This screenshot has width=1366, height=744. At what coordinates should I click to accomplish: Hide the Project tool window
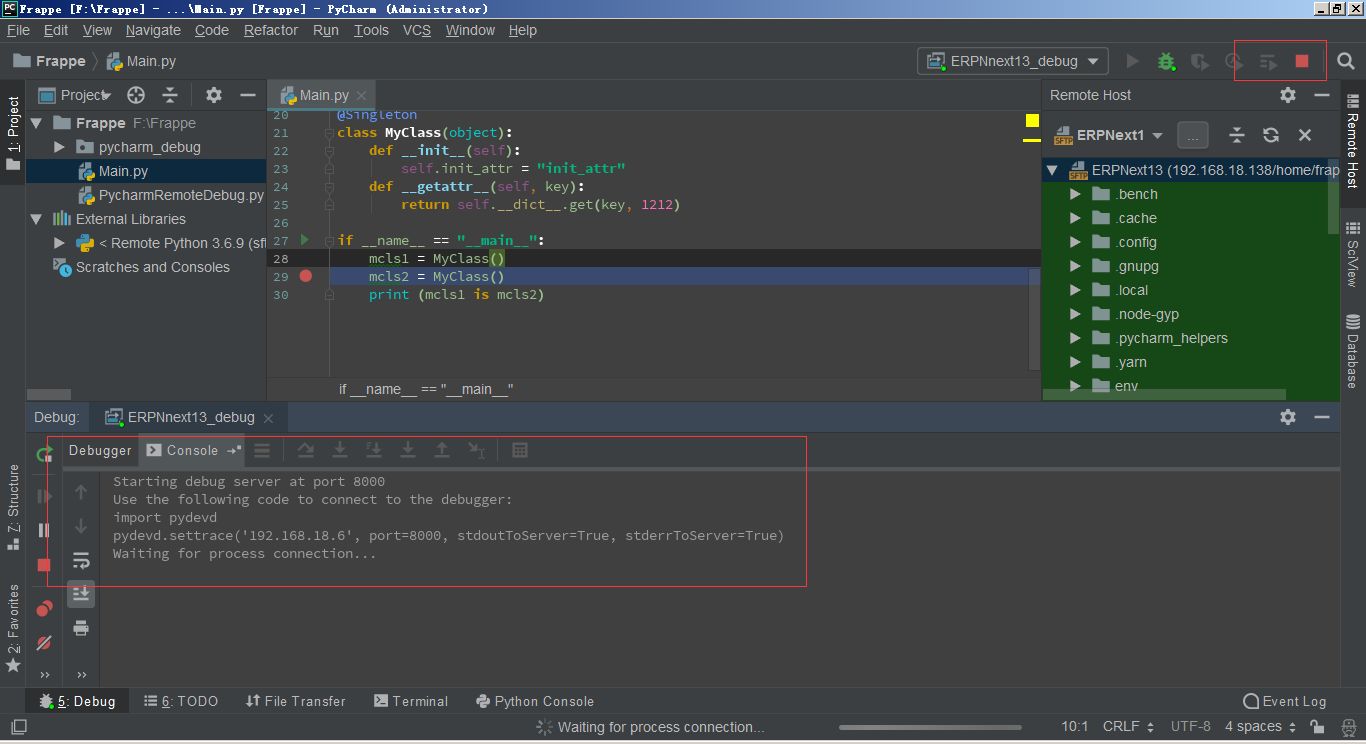coord(248,95)
